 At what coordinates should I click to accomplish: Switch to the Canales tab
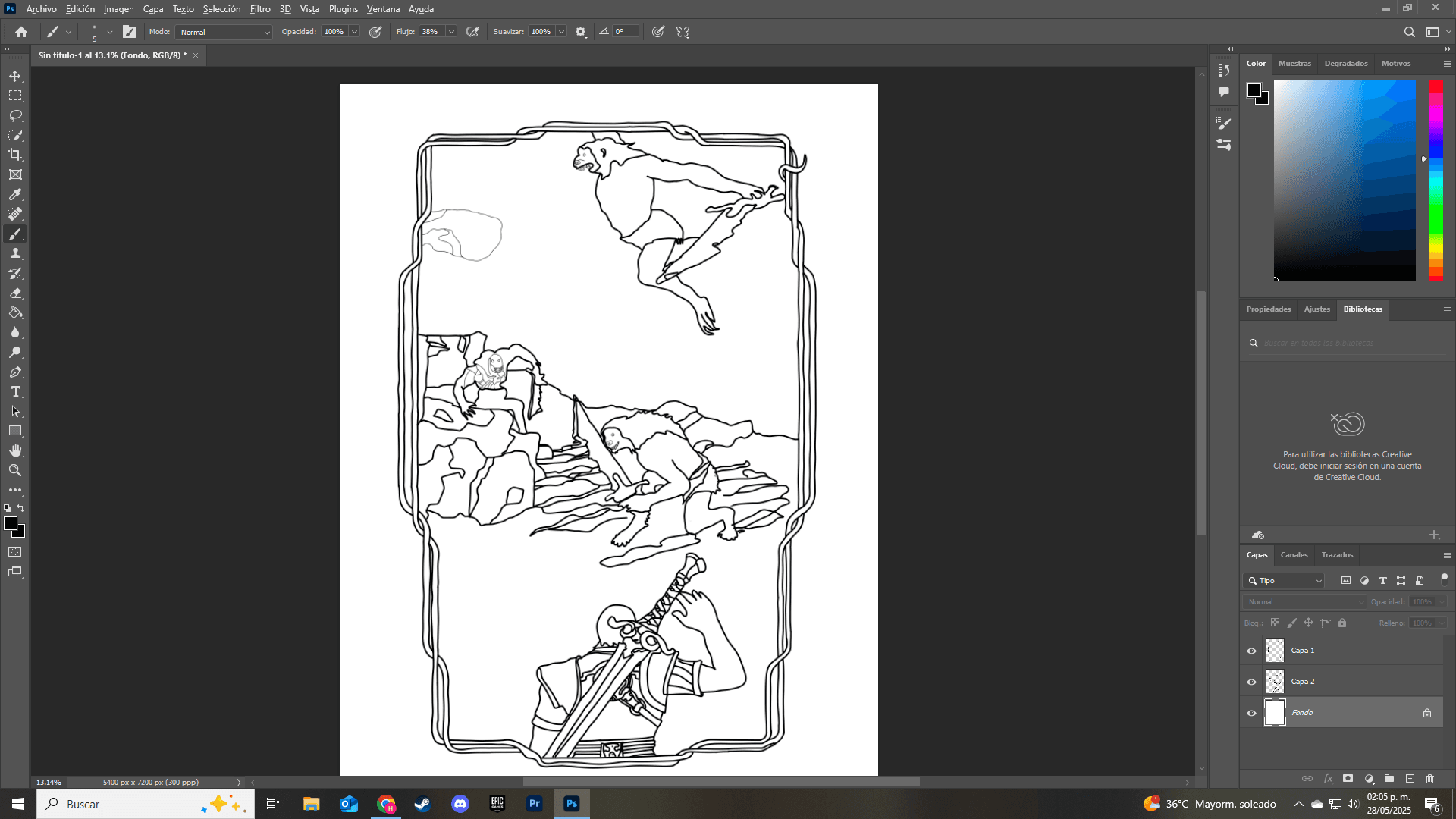coord(1294,555)
